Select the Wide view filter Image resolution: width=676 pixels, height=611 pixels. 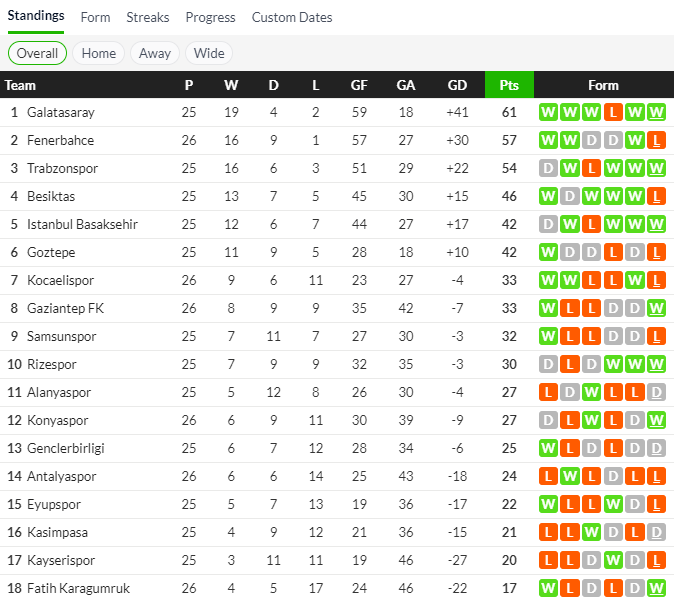point(209,53)
